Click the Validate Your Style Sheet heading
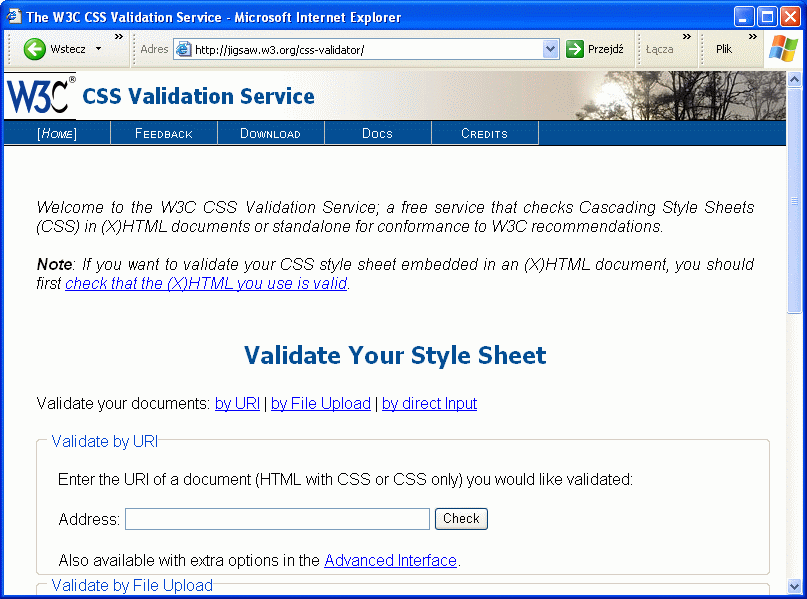Viewport: 807px width, 599px height. click(x=395, y=356)
